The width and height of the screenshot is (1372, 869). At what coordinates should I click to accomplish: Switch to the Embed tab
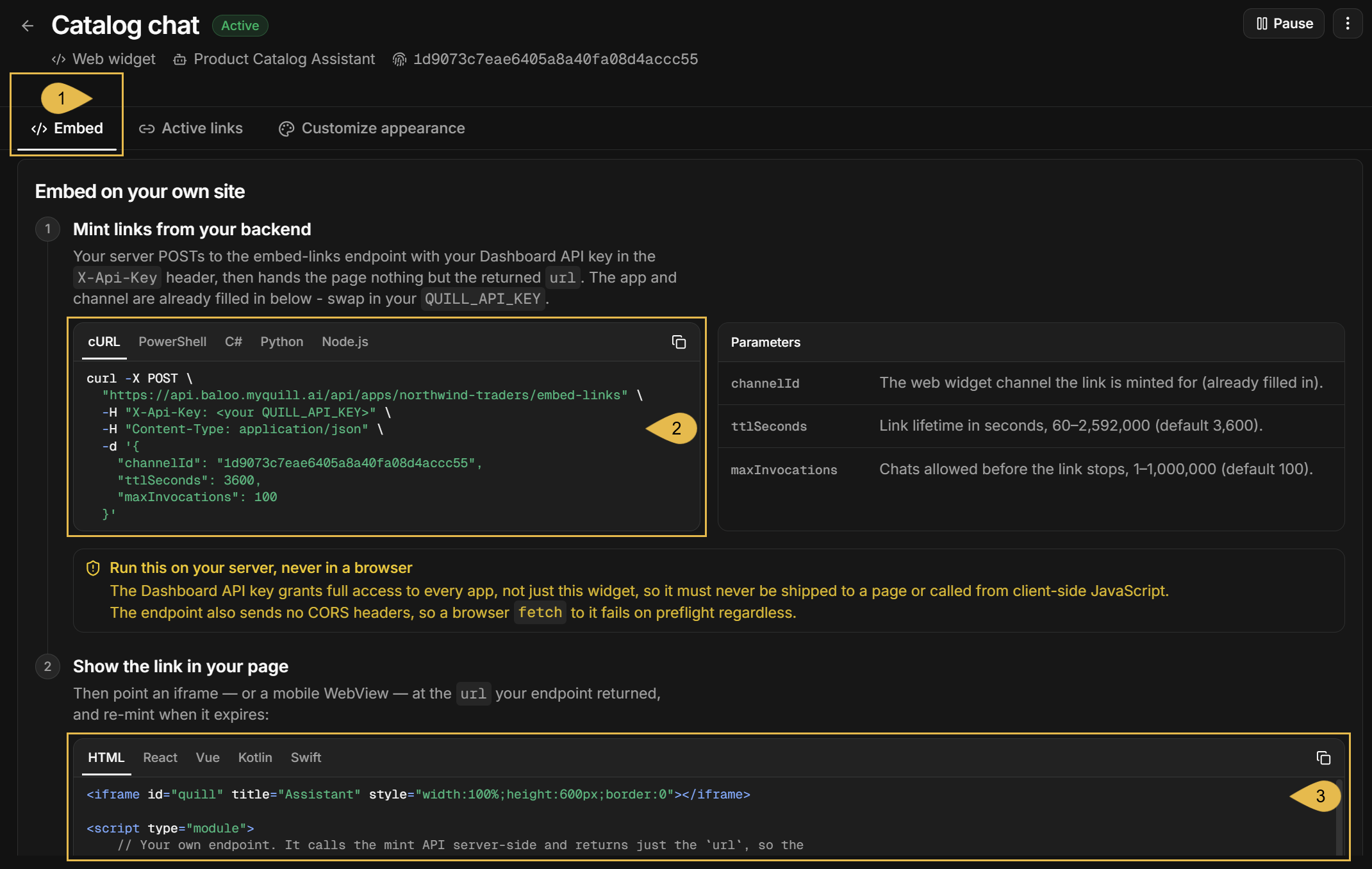(x=67, y=128)
